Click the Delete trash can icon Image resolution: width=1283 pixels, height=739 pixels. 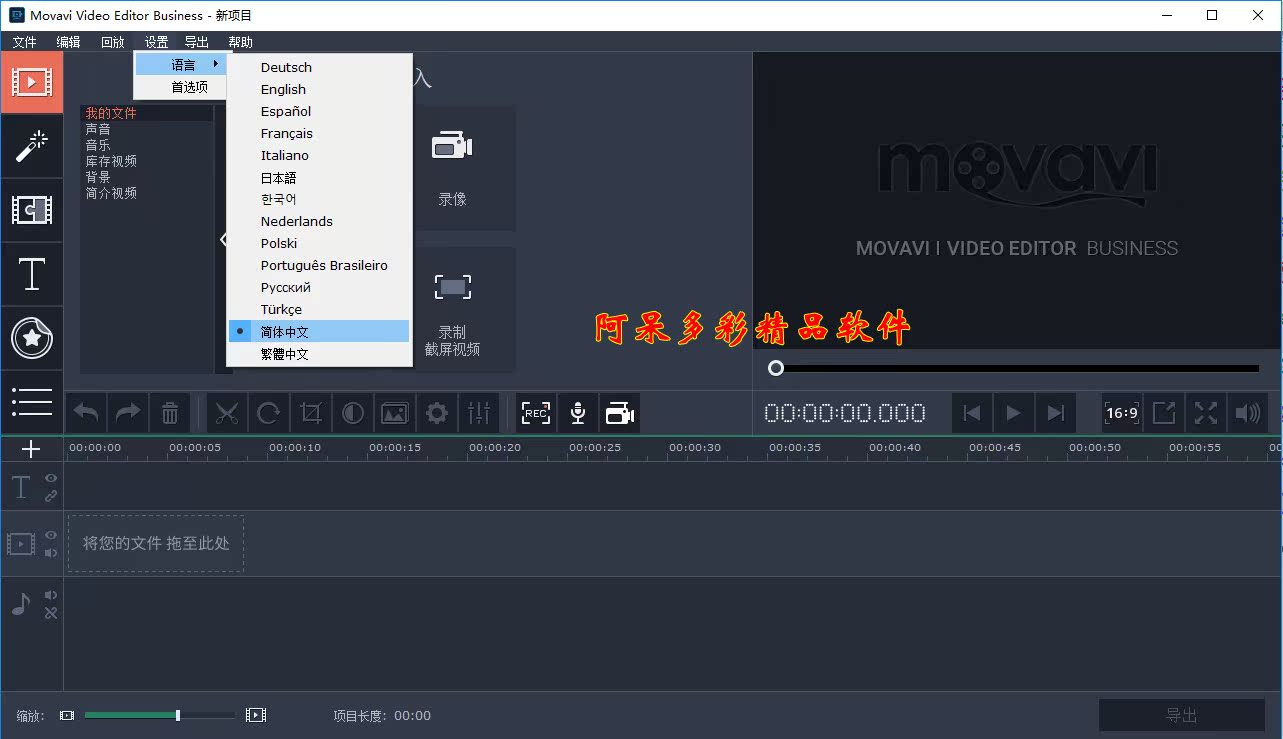[170, 413]
